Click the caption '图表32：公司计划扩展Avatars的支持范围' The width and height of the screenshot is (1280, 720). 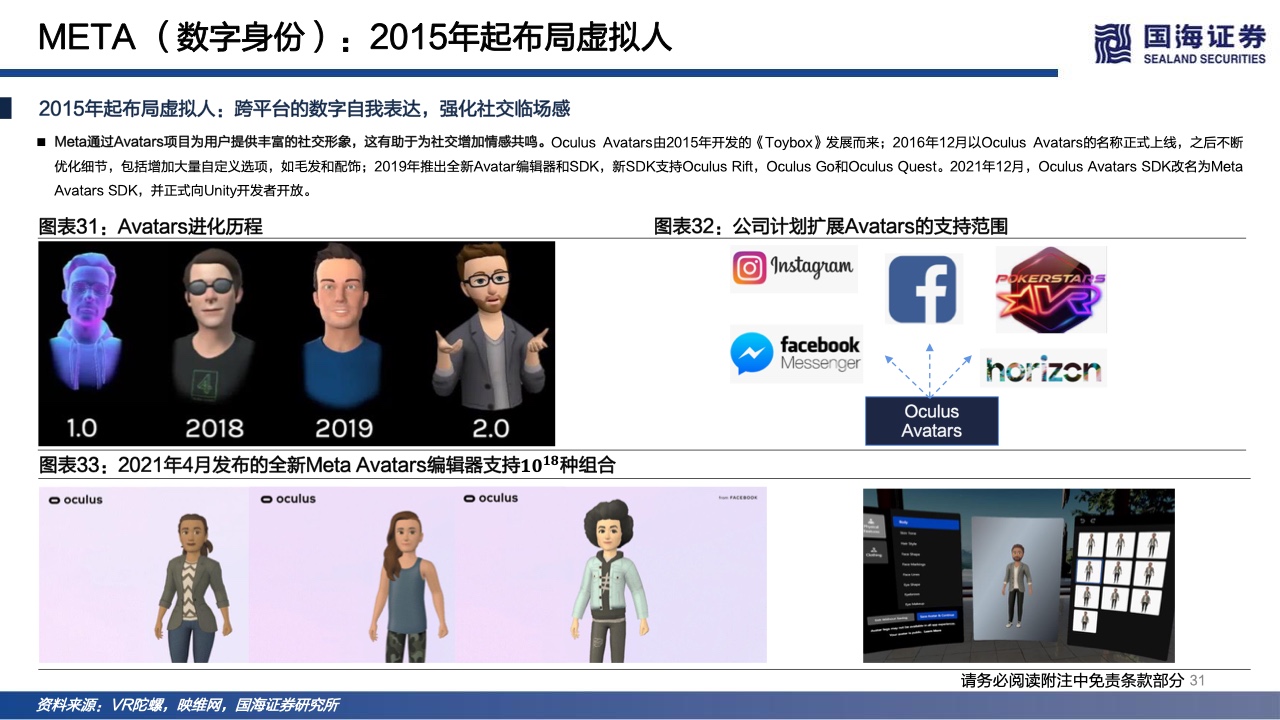(x=831, y=226)
